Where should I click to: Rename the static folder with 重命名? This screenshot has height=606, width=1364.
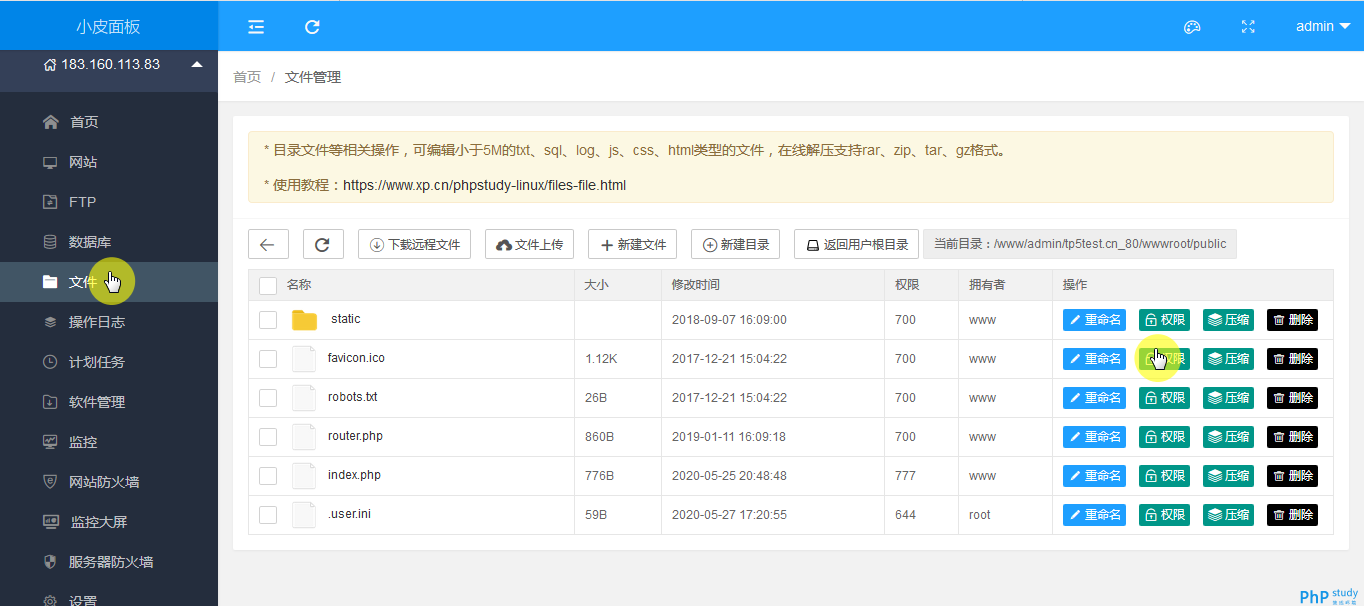tap(1094, 320)
